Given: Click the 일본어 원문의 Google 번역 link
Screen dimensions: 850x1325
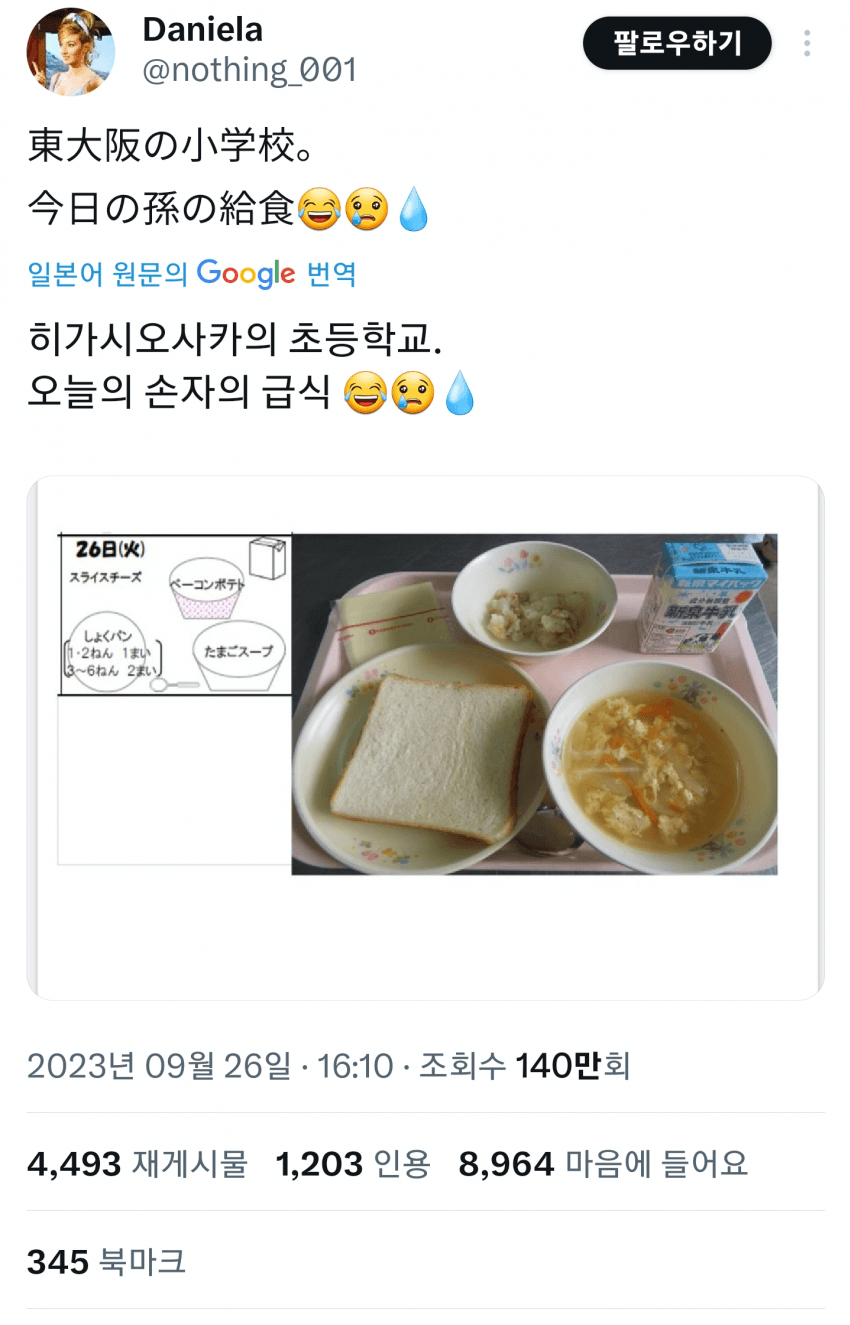Looking at the screenshot, I should pyautogui.click(x=192, y=274).
